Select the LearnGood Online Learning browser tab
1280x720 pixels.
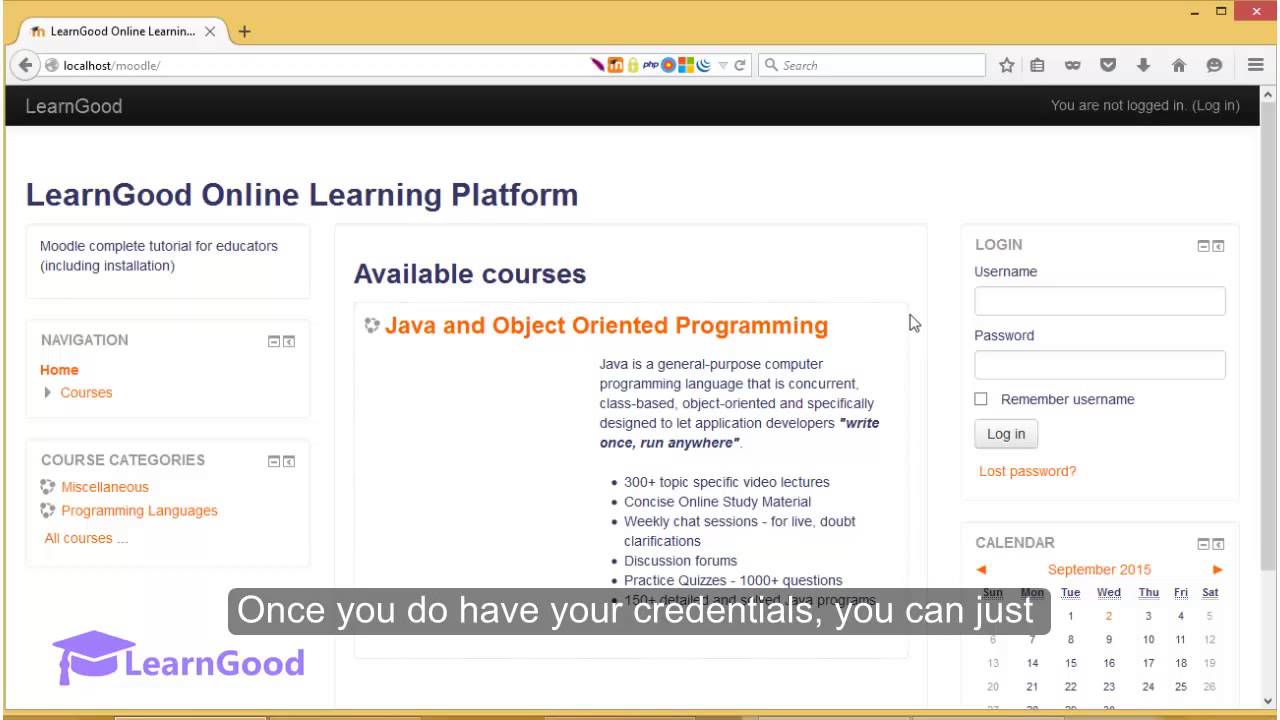[x=123, y=31]
